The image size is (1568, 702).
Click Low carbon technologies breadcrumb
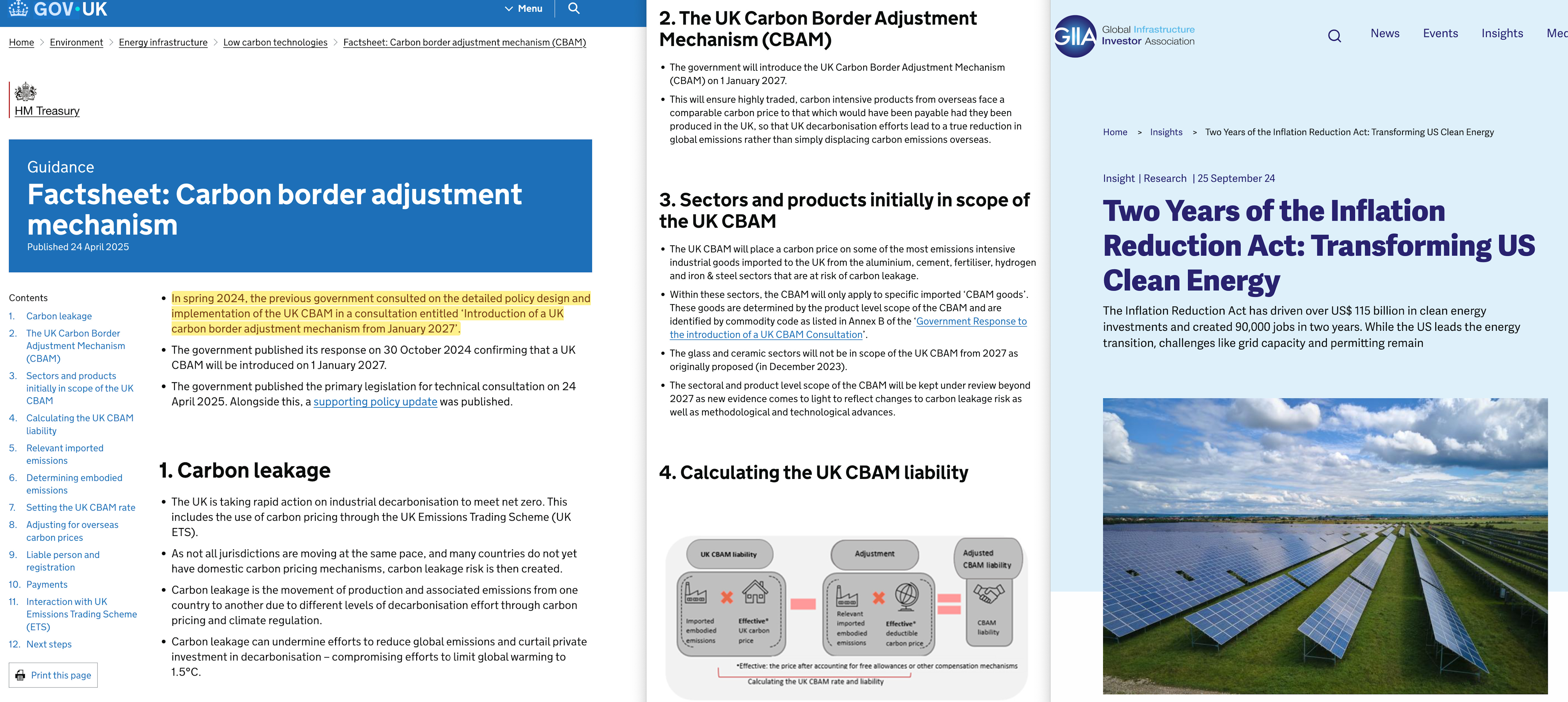pyautogui.click(x=275, y=42)
